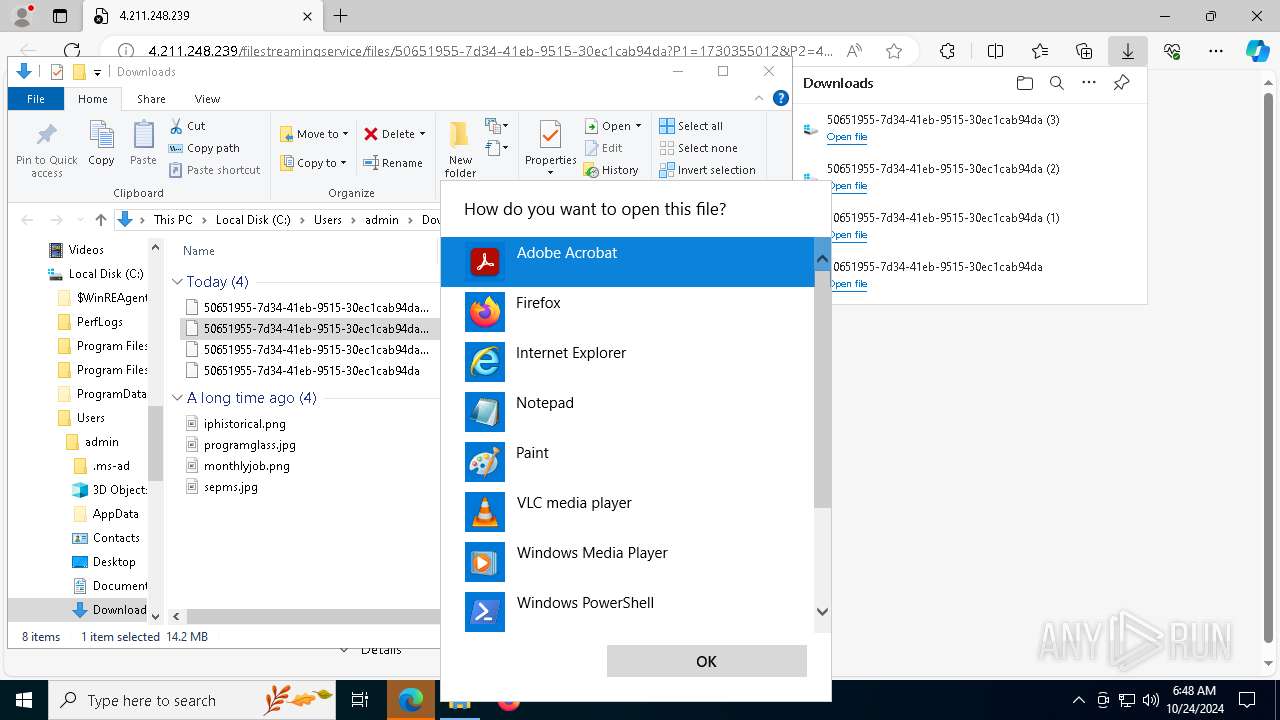
Task: Select Local Disk (C:) in navigation tree
Action: pos(96,274)
